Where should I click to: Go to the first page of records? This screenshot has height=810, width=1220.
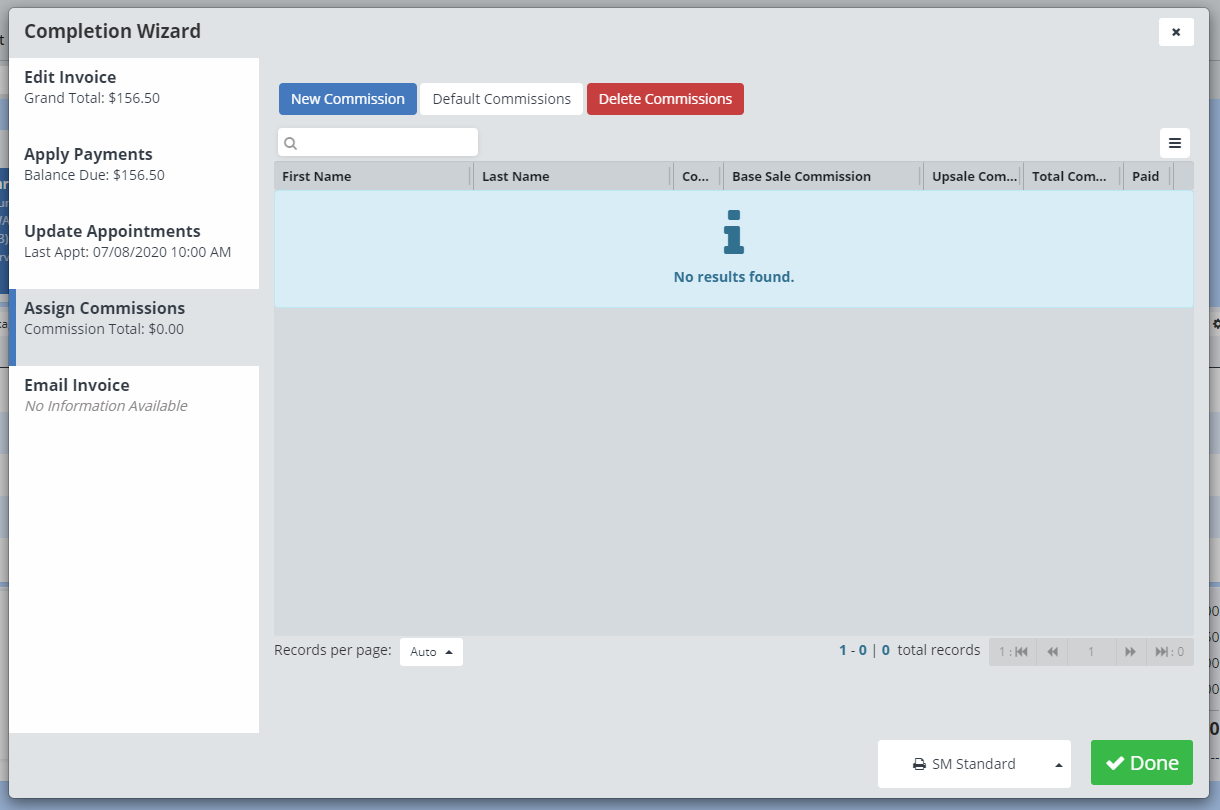pos(1014,652)
